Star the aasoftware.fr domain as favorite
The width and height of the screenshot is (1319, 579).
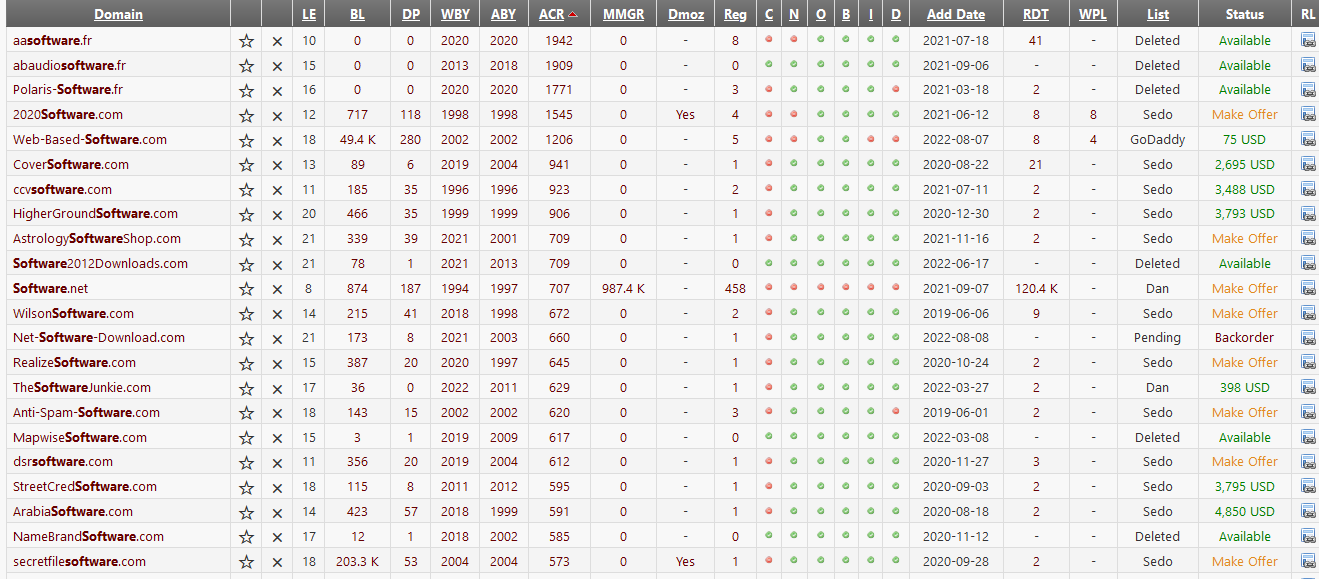pyautogui.click(x=246, y=41)
